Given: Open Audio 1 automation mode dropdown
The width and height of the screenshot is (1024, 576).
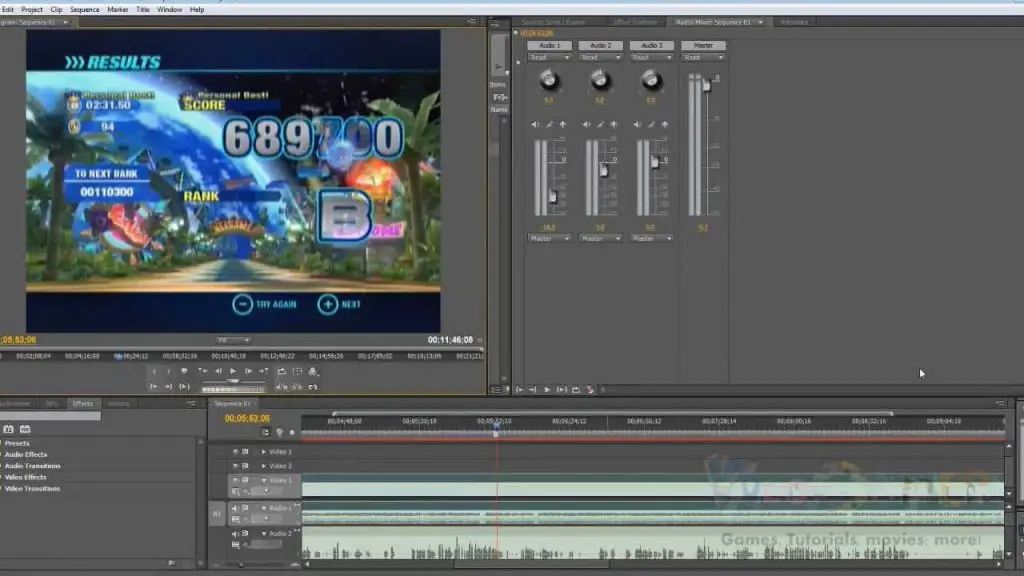Looking at the screenshot, I should tap(549, 57).
